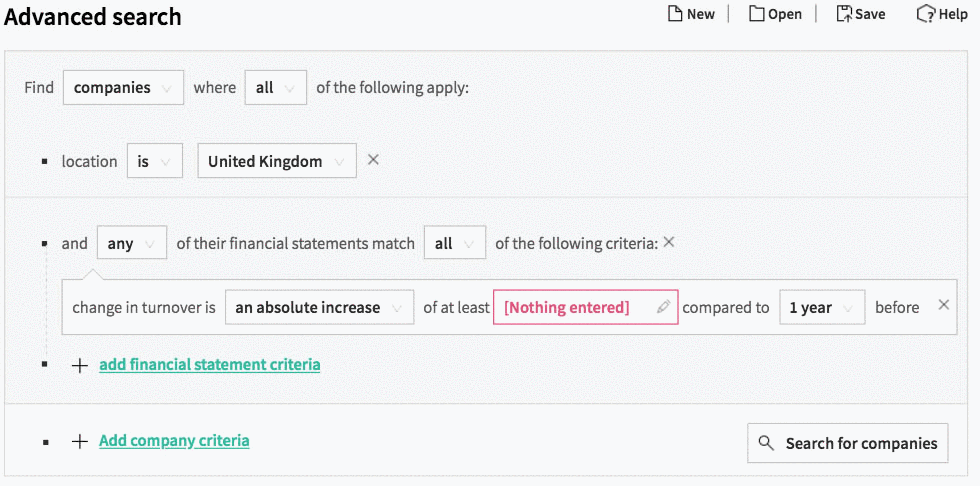Click the Open folder icon
This screenshot has width=980, height=486.
(757, 14)
